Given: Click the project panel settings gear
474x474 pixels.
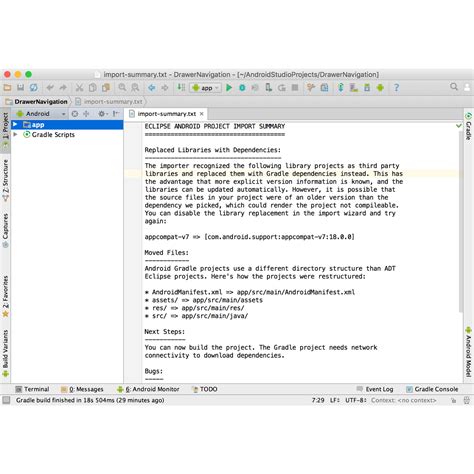Looking at the screenshot, I should click(102, 114).
